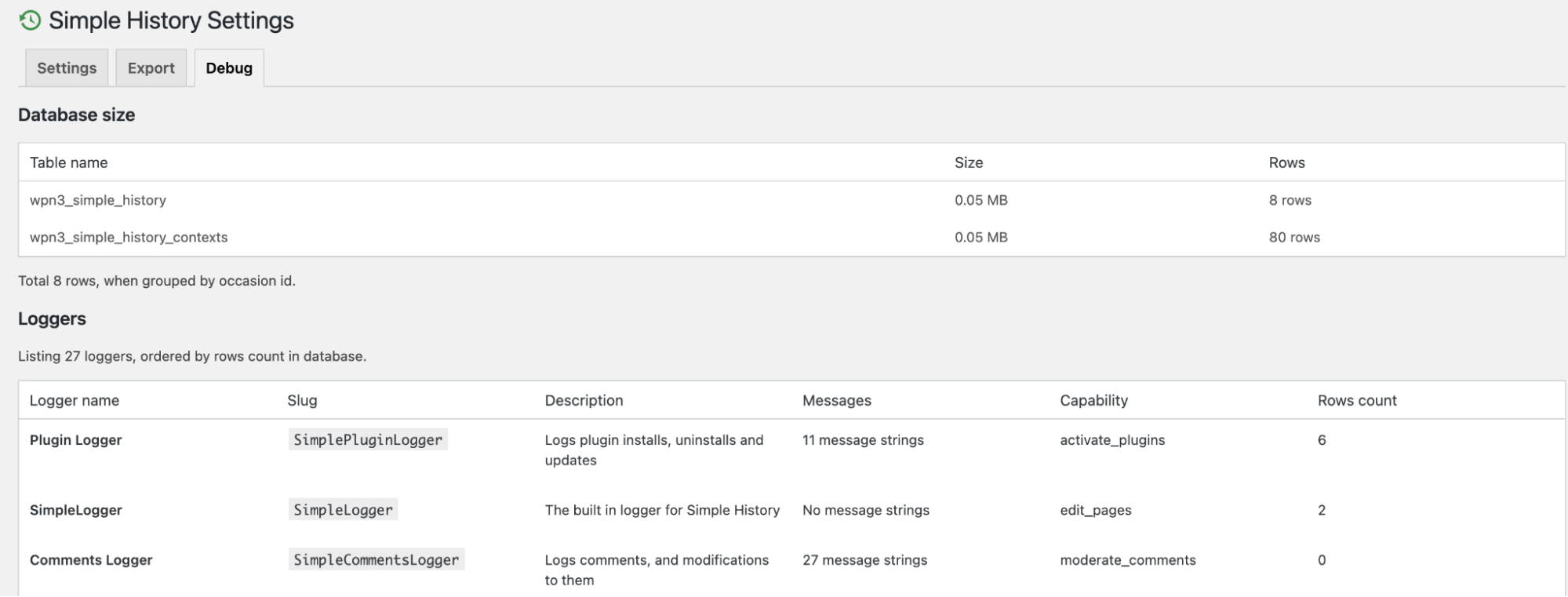Click the Simple History Settings heading

tap(171, 20)
